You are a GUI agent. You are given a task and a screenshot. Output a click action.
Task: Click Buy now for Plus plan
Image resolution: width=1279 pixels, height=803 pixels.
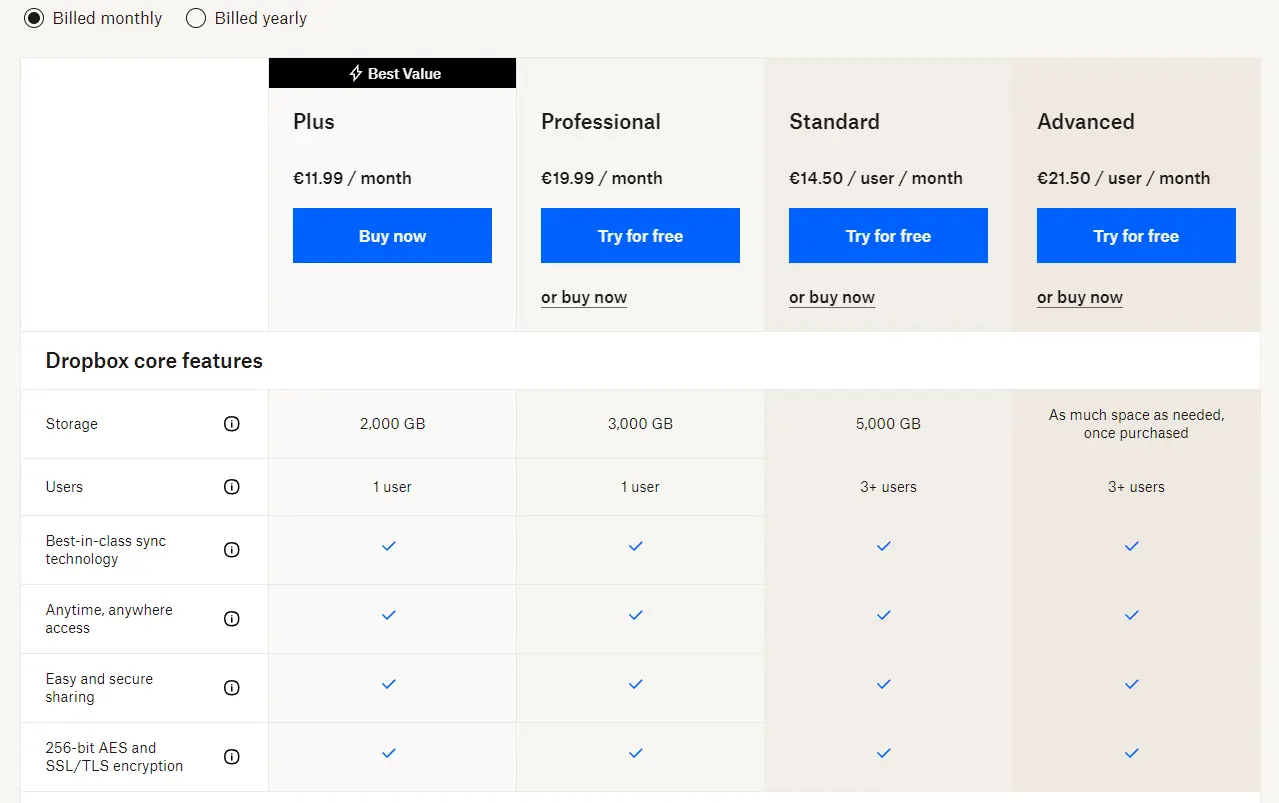click(392, 236)
